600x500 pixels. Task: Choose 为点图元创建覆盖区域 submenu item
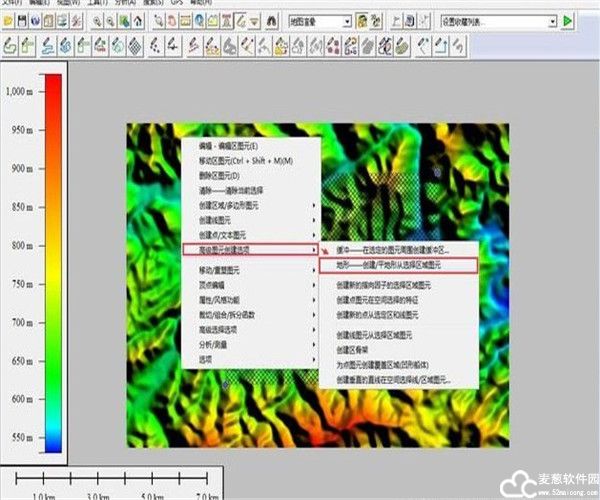(399, 365)
